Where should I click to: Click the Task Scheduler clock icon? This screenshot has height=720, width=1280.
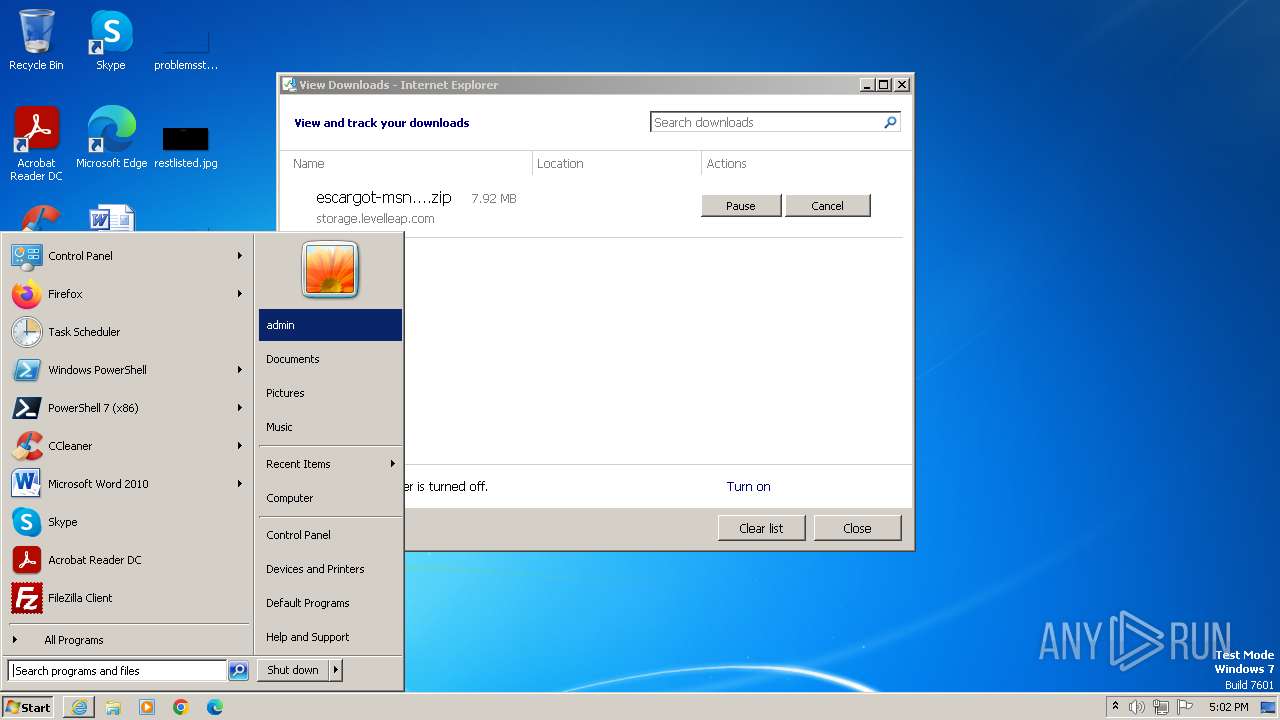click(26, 332)
